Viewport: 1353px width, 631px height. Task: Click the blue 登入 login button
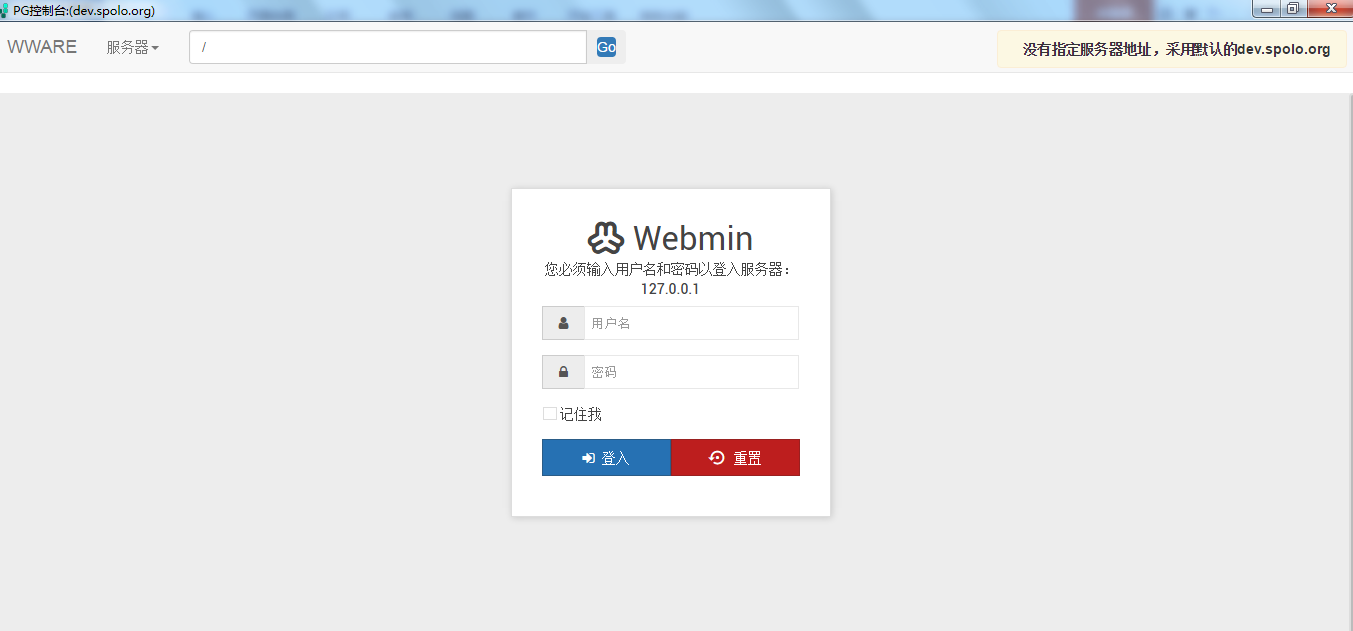[x=606, y=458]
